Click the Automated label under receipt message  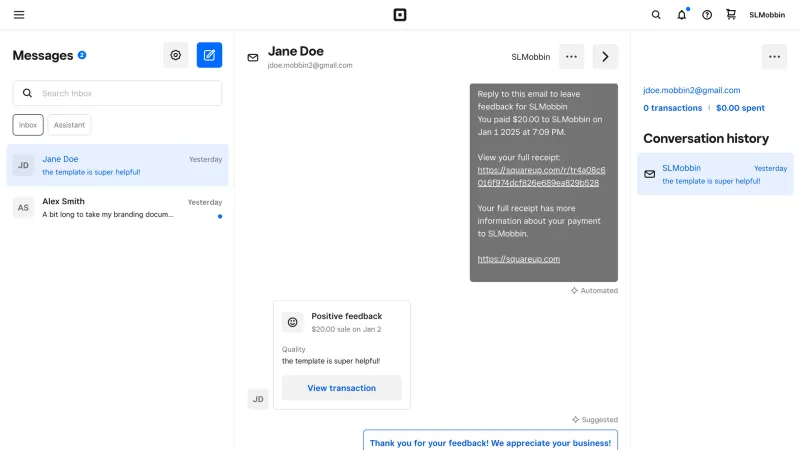594,291
